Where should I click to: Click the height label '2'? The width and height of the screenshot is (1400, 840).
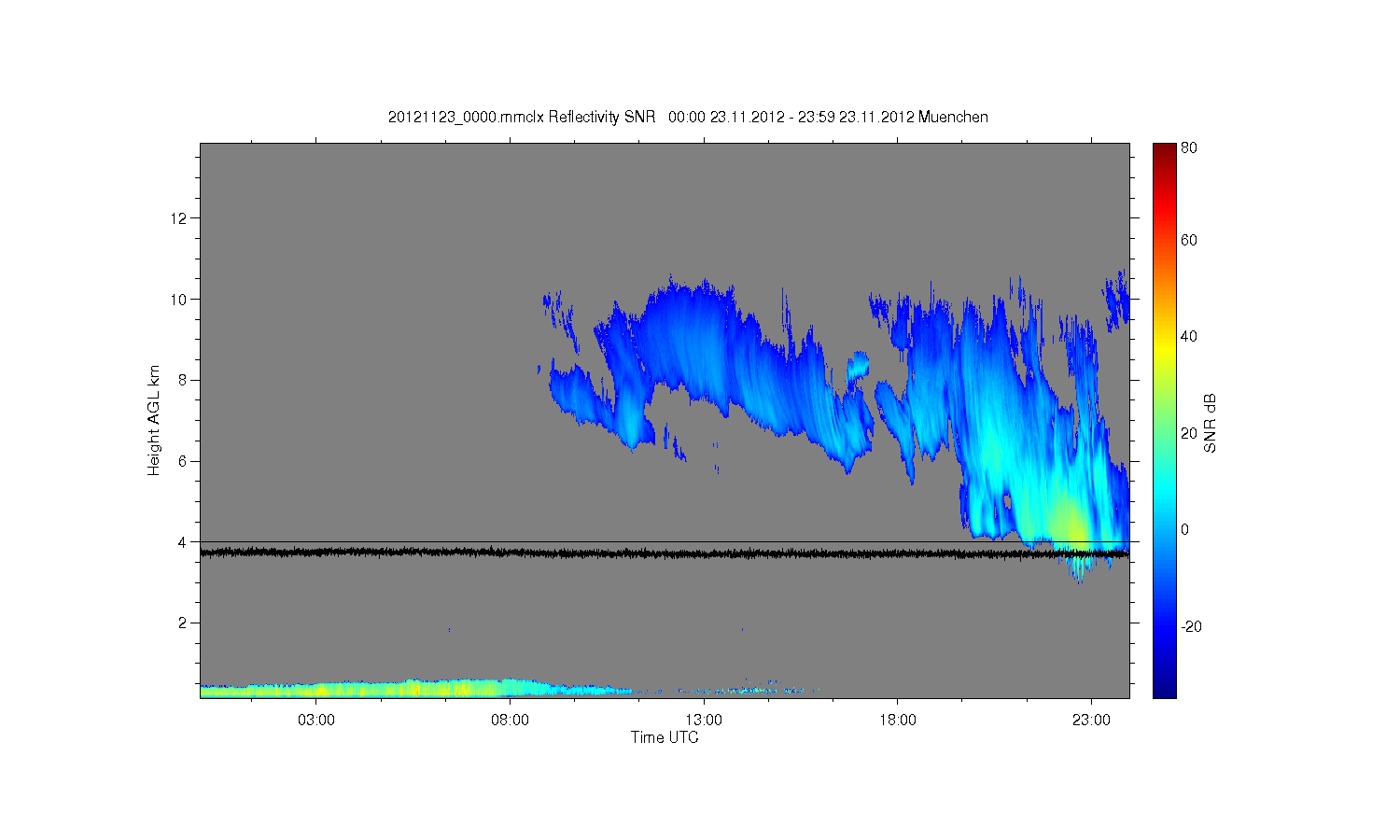coord(184,623)
